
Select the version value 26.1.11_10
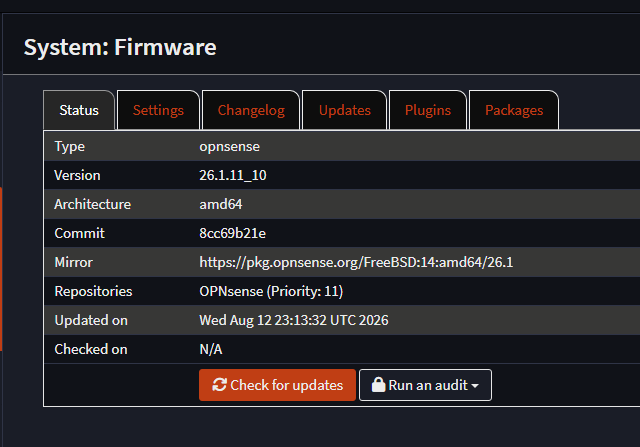(233, 175)
